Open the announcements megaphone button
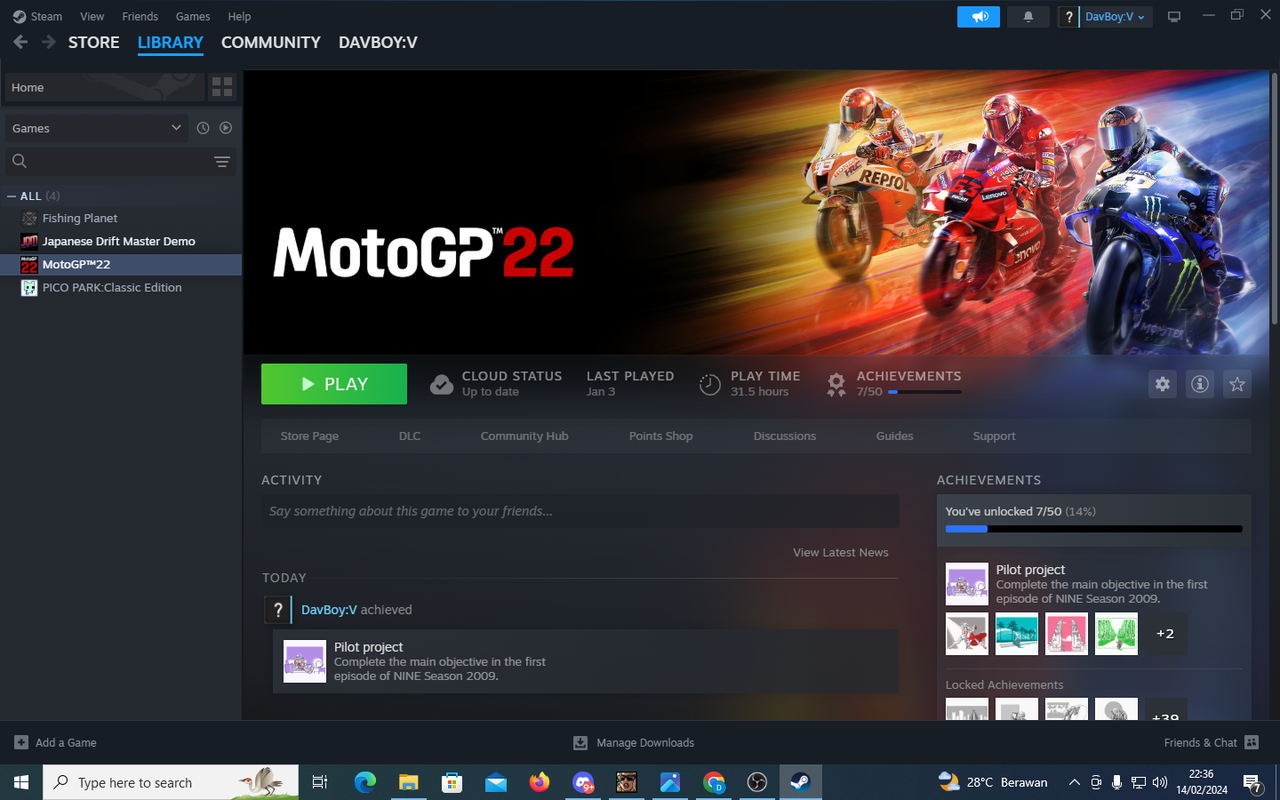The image size is (1280, 800). pos(978,17)
